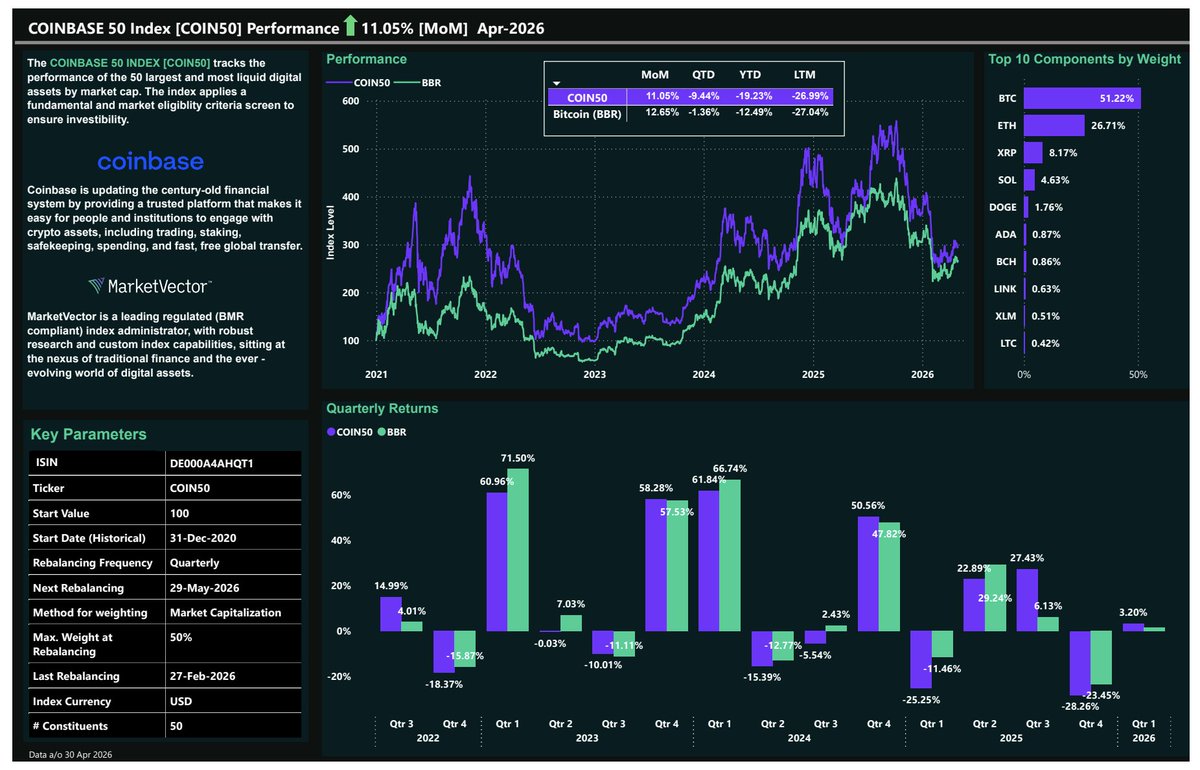This screenshot has width=1200, height=770.
Task: Click the BBR green dot legend in Quarterly Returns
Action: [393, 432]
